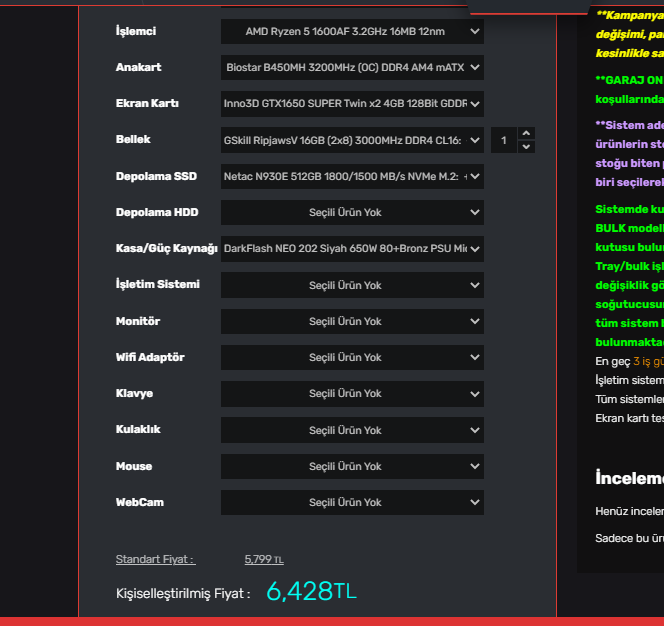664x626 pixels.
Task: Click the Standart Fiyat label
Action: coord(155,560)
